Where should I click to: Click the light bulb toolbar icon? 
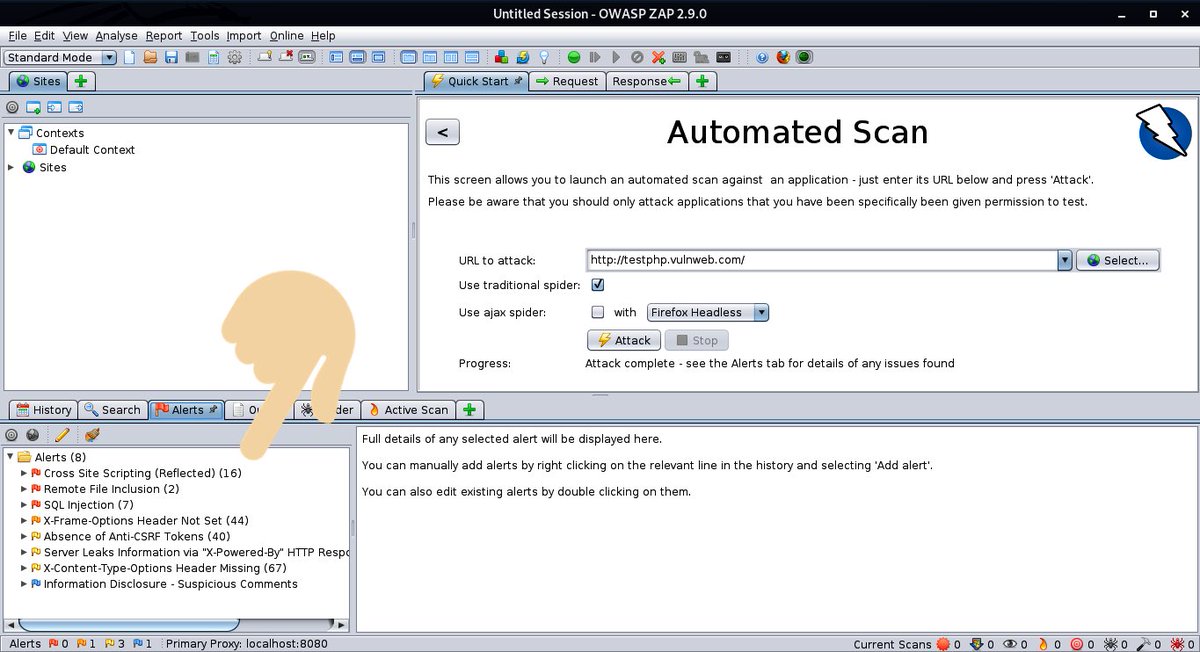545,57
